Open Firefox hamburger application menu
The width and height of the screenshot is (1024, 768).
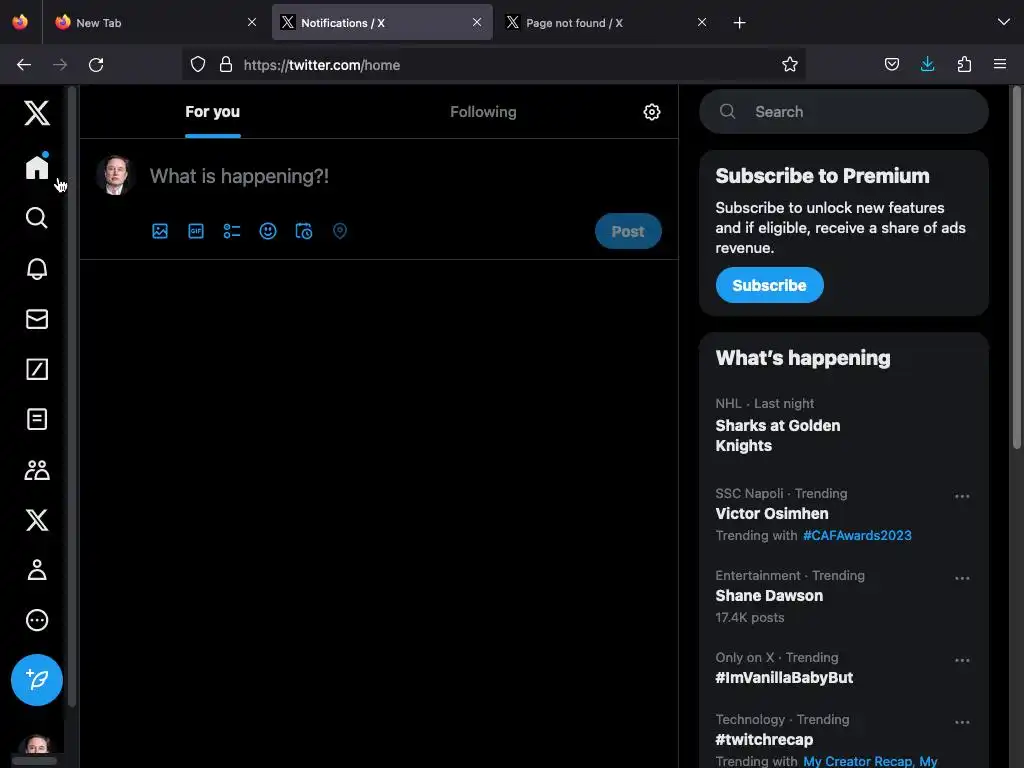(x=1000, y=64)
